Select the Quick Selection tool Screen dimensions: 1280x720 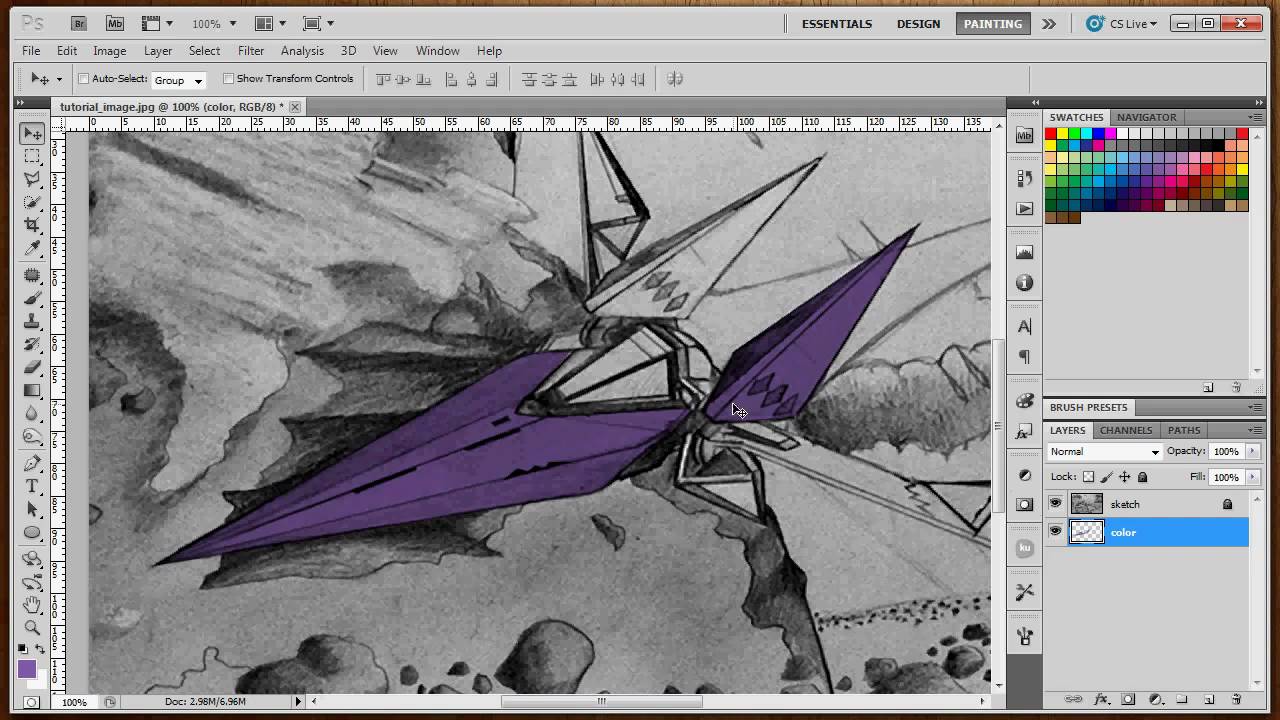(x=33, y=202)
